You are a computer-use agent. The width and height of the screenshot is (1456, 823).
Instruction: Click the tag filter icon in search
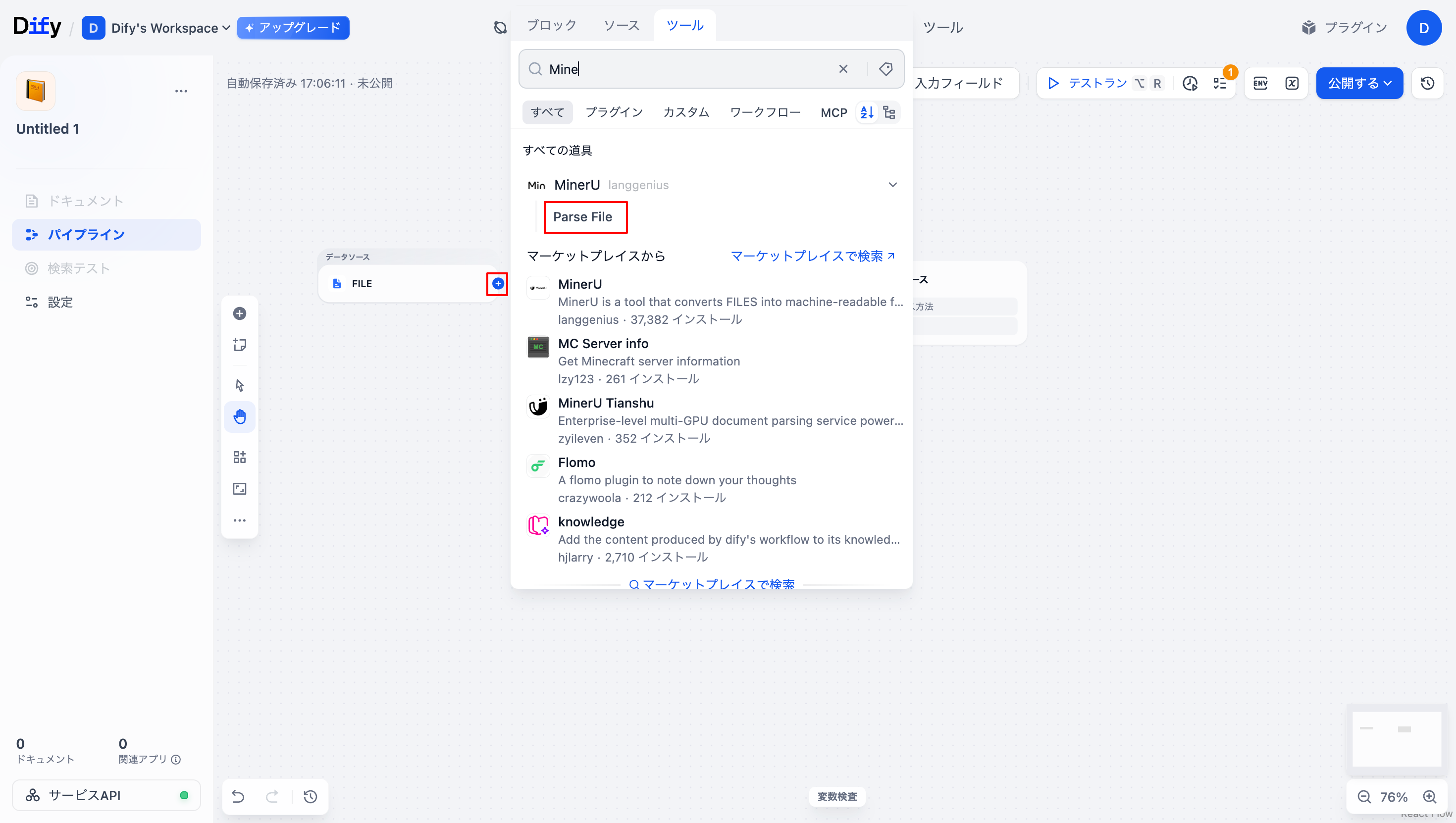pos(885,69)
